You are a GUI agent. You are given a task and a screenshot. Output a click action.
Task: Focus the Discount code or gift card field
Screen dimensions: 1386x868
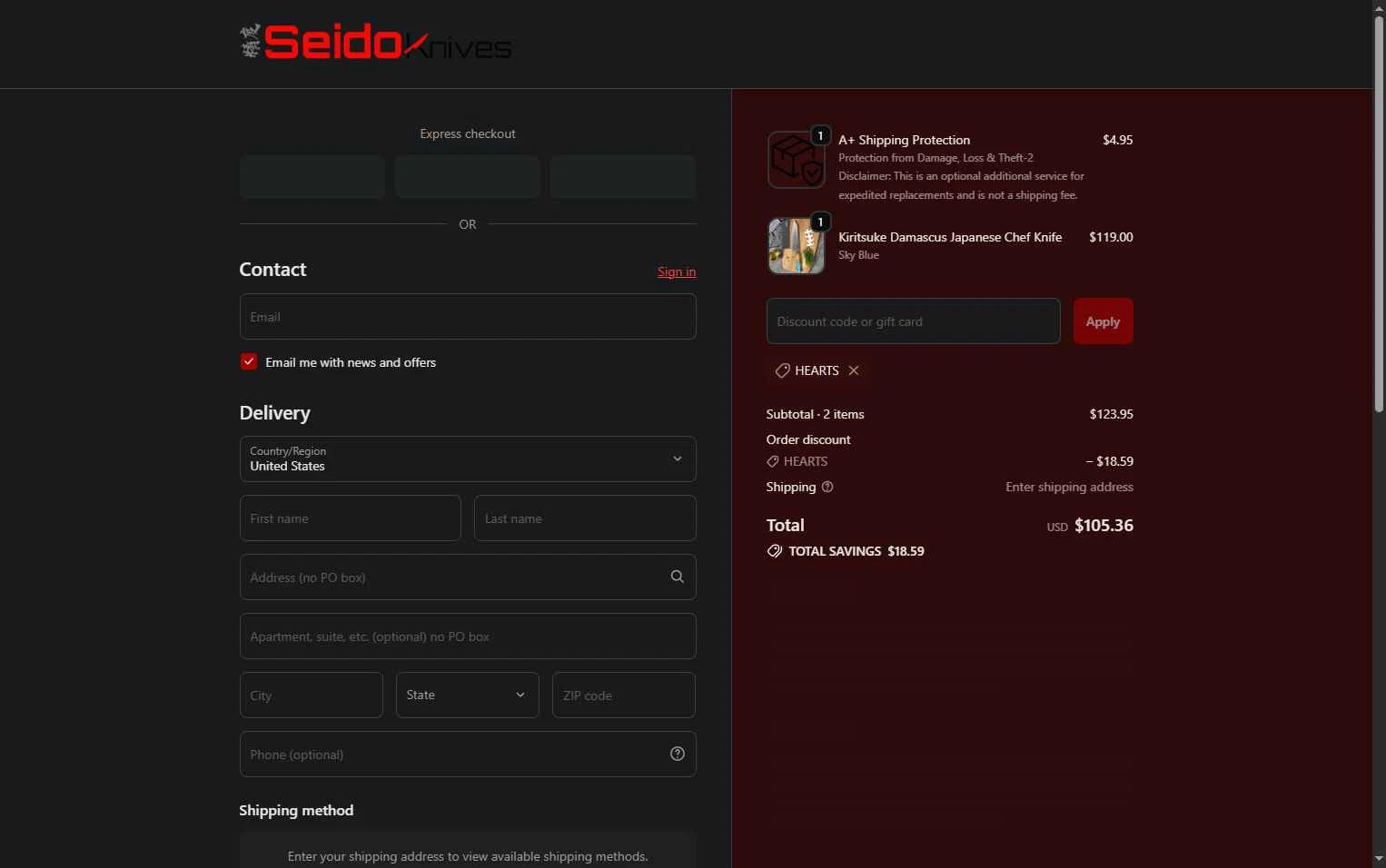pos(914,321)
